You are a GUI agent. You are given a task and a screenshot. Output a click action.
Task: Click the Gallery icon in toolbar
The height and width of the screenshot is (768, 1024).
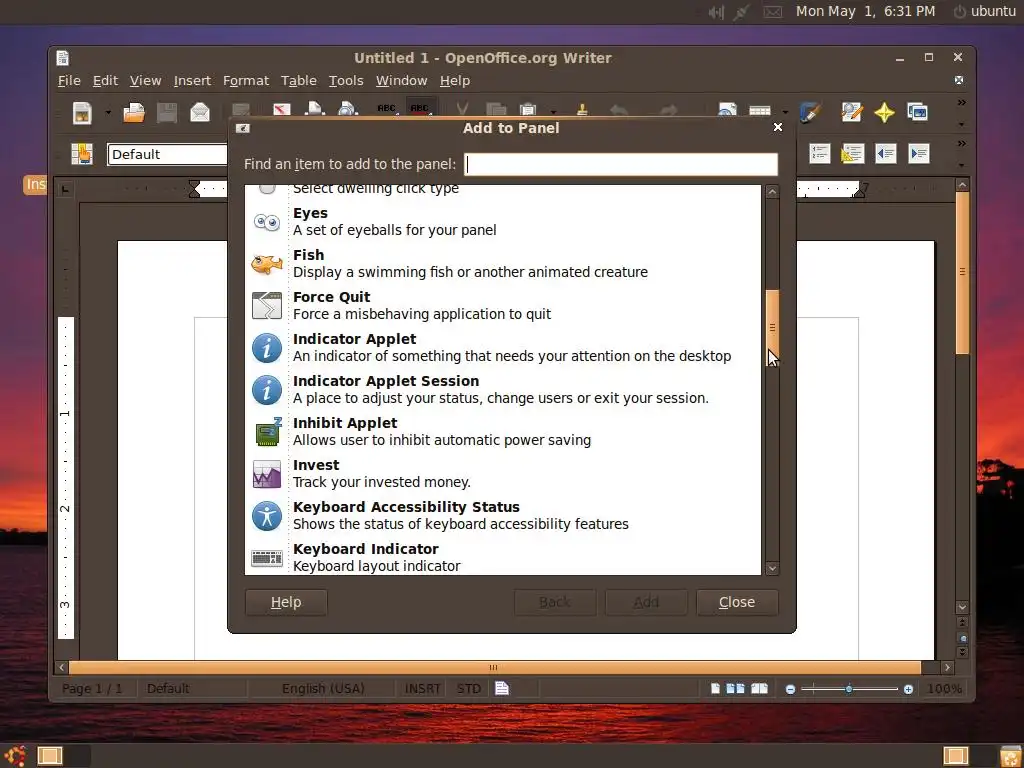918,112
